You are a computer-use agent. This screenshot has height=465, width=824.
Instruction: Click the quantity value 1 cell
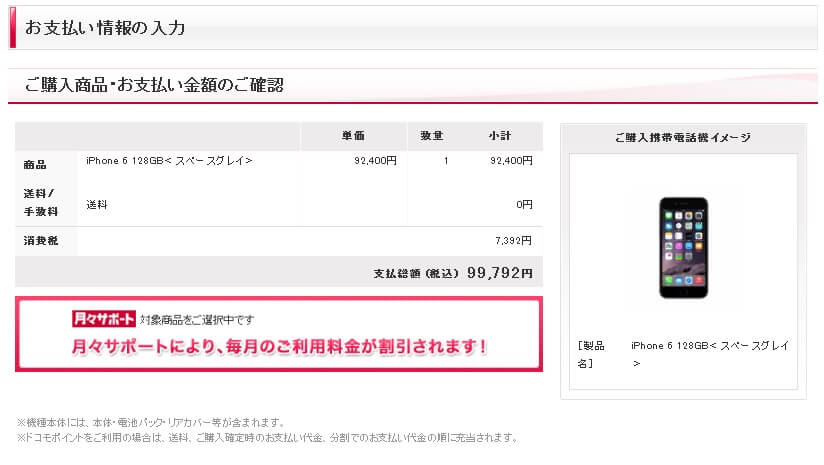(x=446, y=161)
